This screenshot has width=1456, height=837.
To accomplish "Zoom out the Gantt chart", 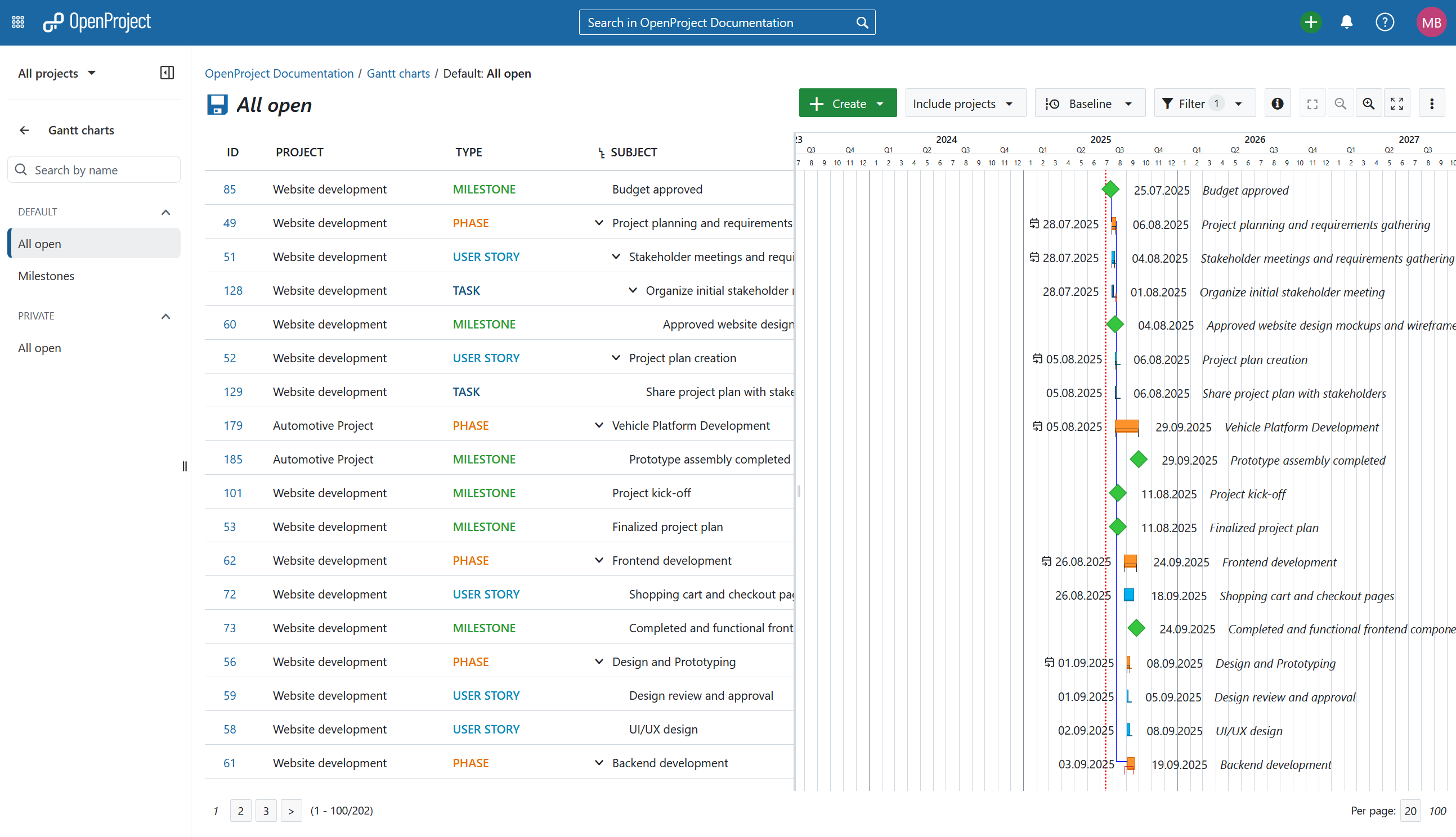I will tap(1340, 103).
